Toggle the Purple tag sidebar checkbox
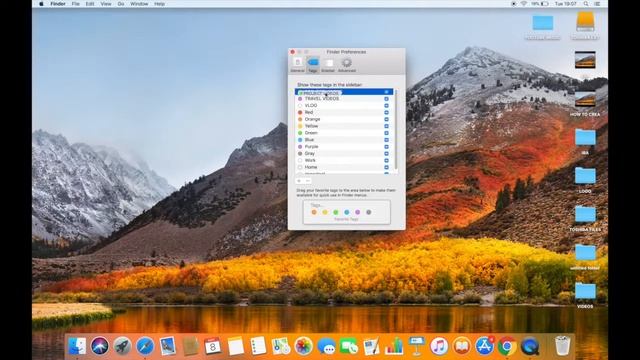 click(386, 147)
